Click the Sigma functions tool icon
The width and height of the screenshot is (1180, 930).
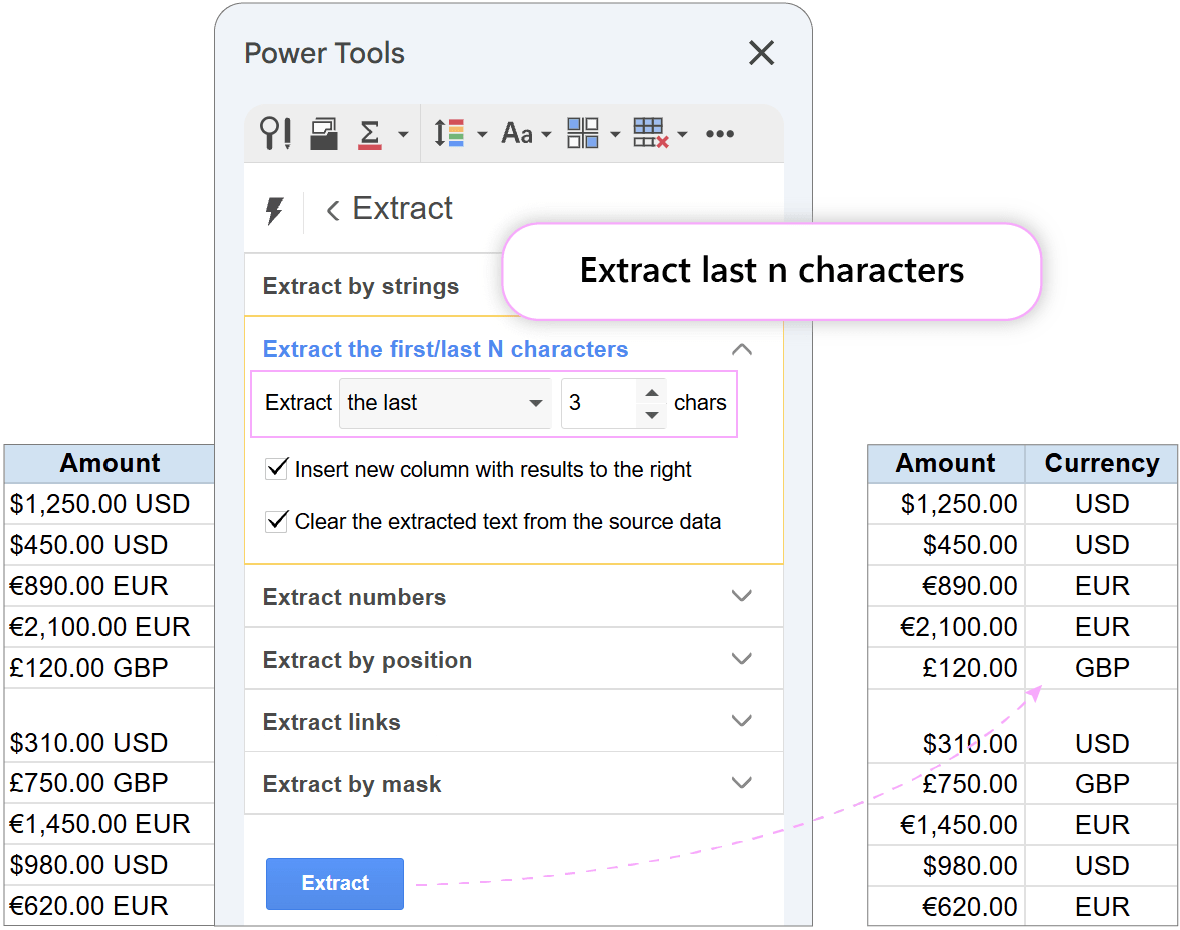[x=370, y=134]
